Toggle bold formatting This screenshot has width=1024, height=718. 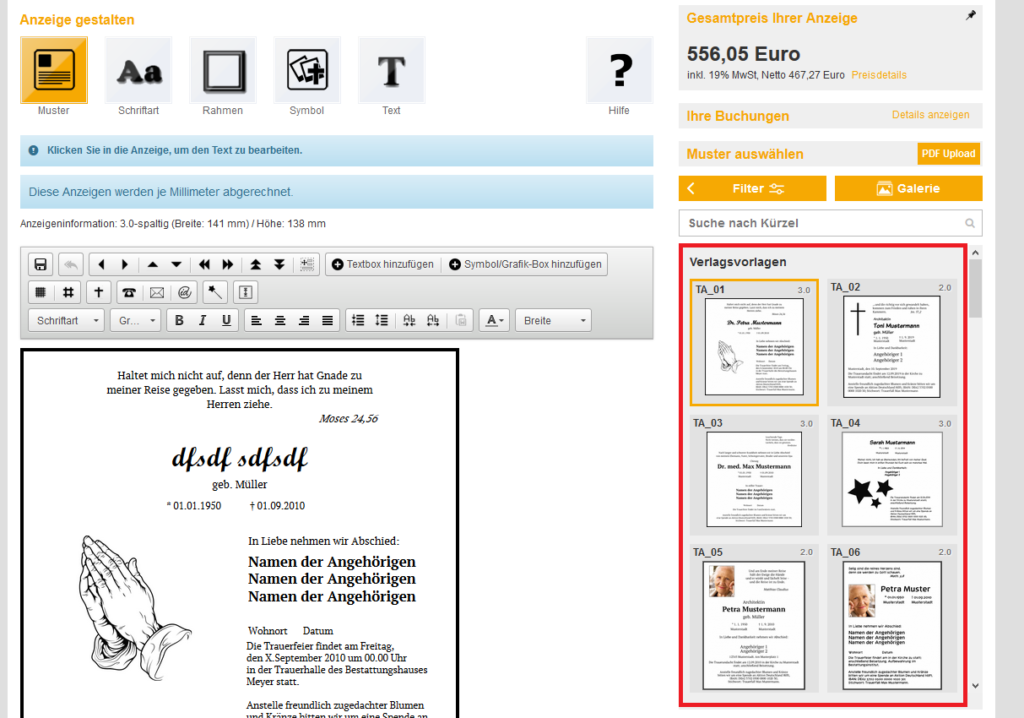pyautogui.click(x=179, y=320)
